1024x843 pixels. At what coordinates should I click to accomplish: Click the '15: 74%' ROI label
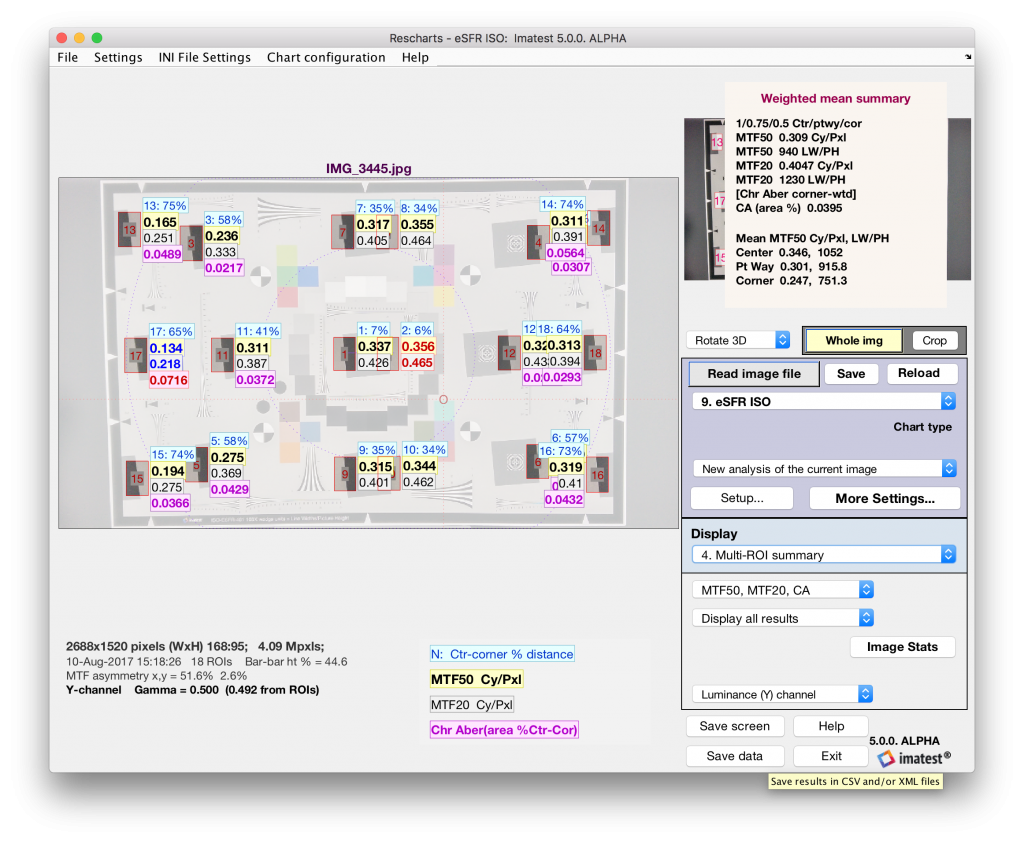(x=172, y=454)
